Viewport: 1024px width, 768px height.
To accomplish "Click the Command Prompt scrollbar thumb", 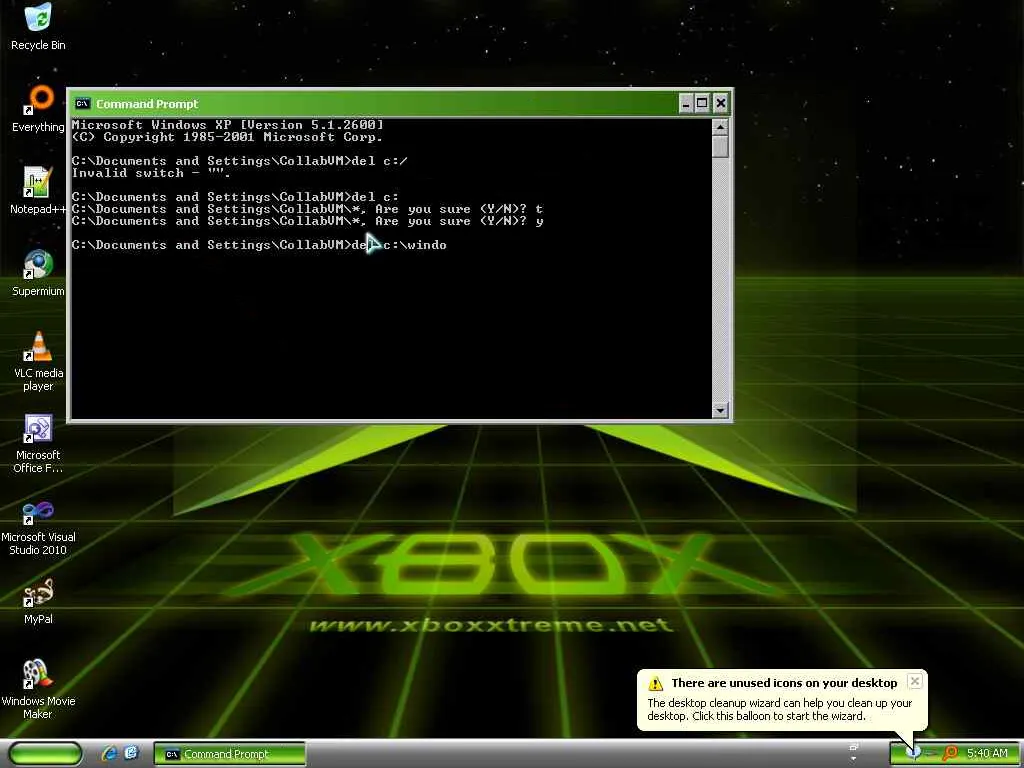I will (x=720, y=146).
